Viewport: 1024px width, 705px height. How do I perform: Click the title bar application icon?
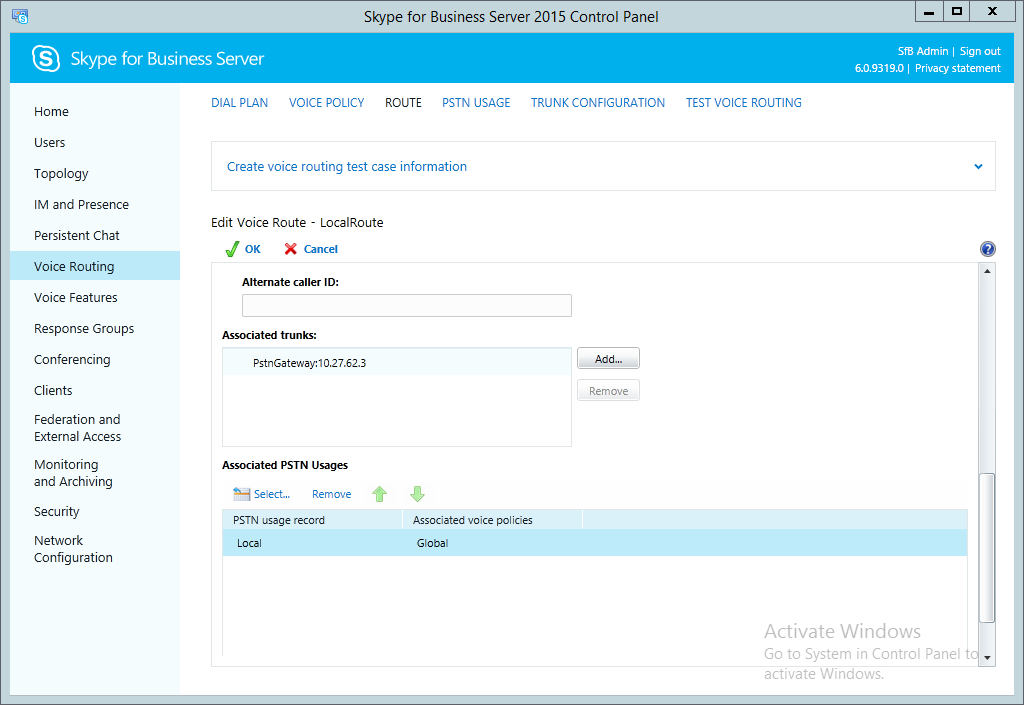(20, 16)
